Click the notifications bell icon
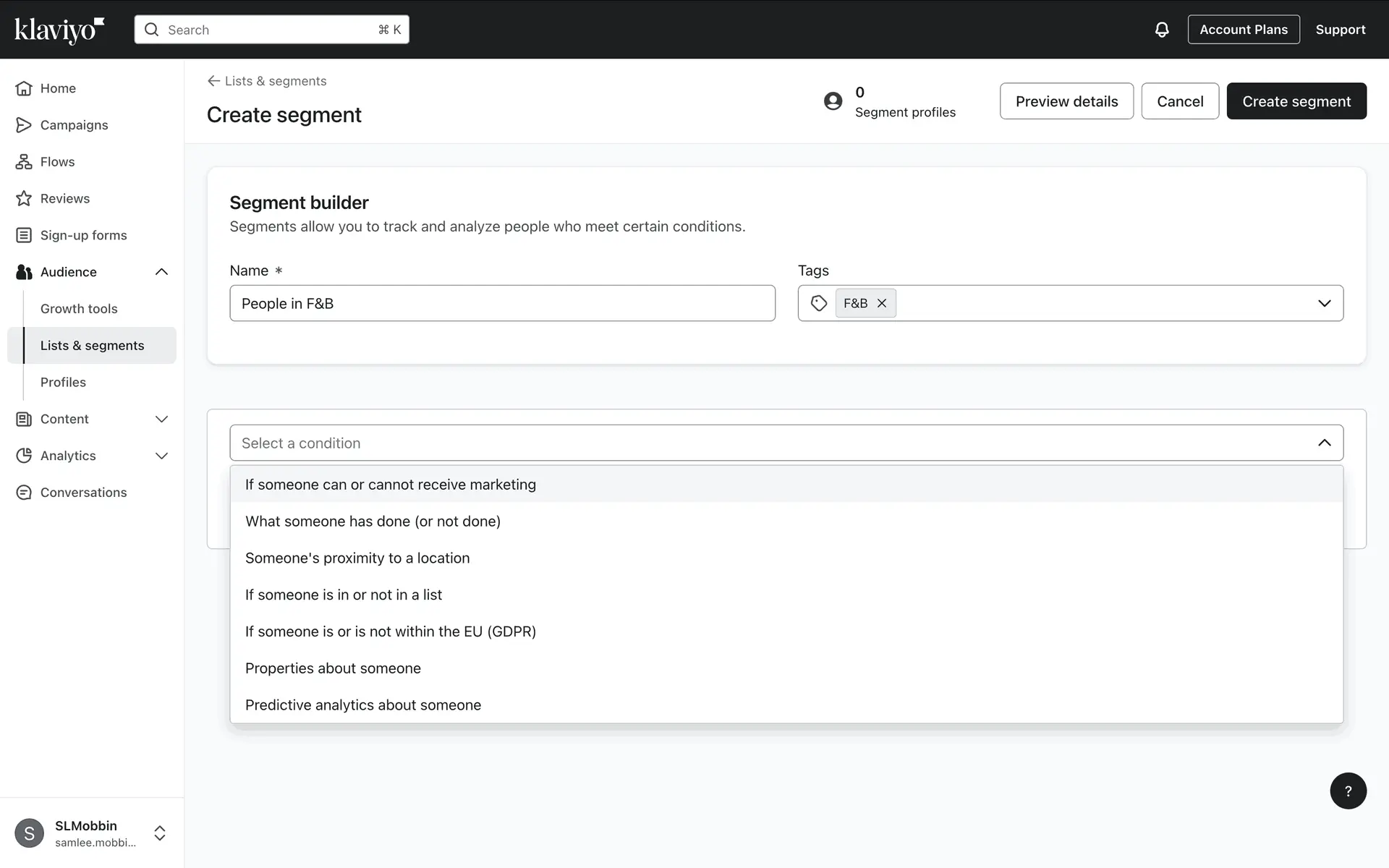This screenshot has width=1389, height=868. [1161, 30]
